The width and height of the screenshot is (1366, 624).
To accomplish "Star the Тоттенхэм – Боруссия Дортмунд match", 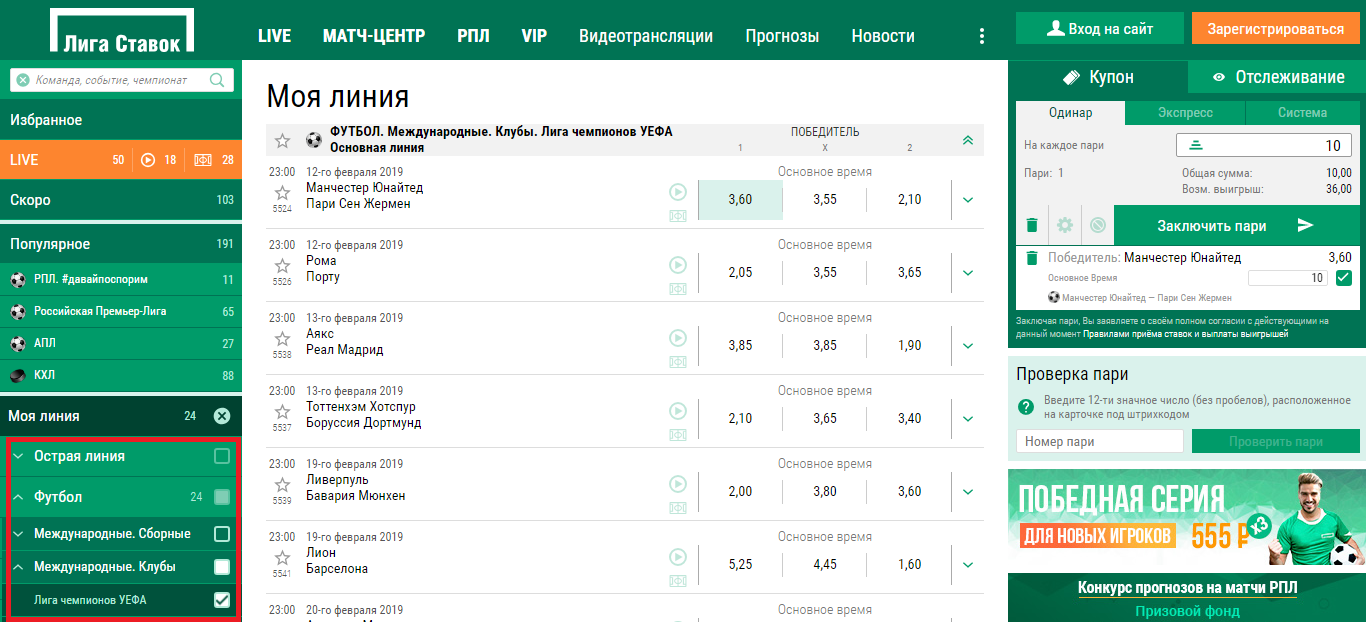I will pos(282,412).
